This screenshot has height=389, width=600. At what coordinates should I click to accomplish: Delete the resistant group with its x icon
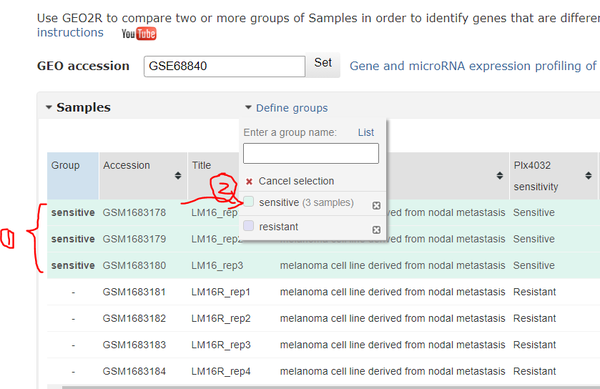point(376,229)
